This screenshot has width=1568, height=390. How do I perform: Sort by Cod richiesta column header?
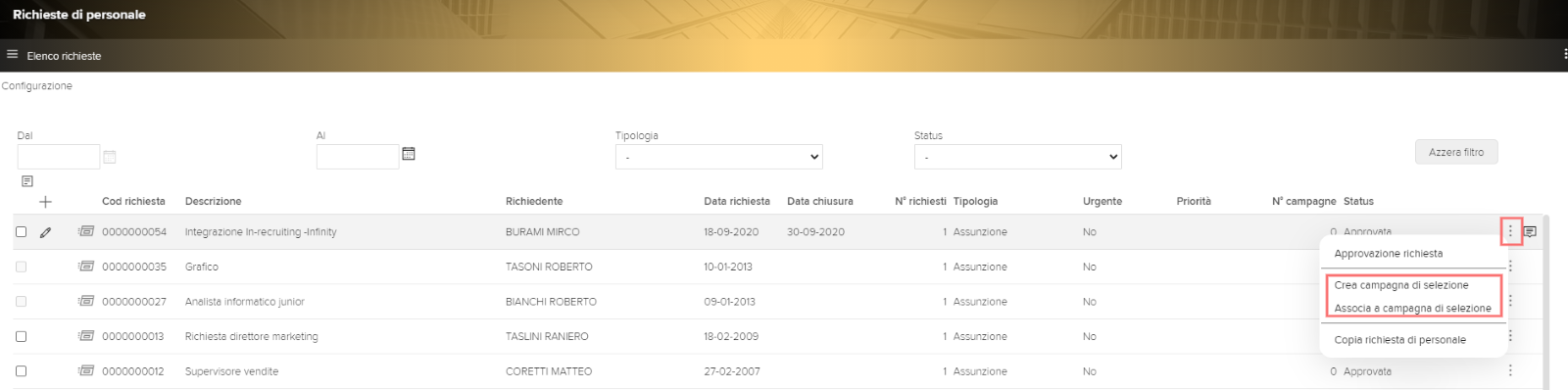pos(133,202)
